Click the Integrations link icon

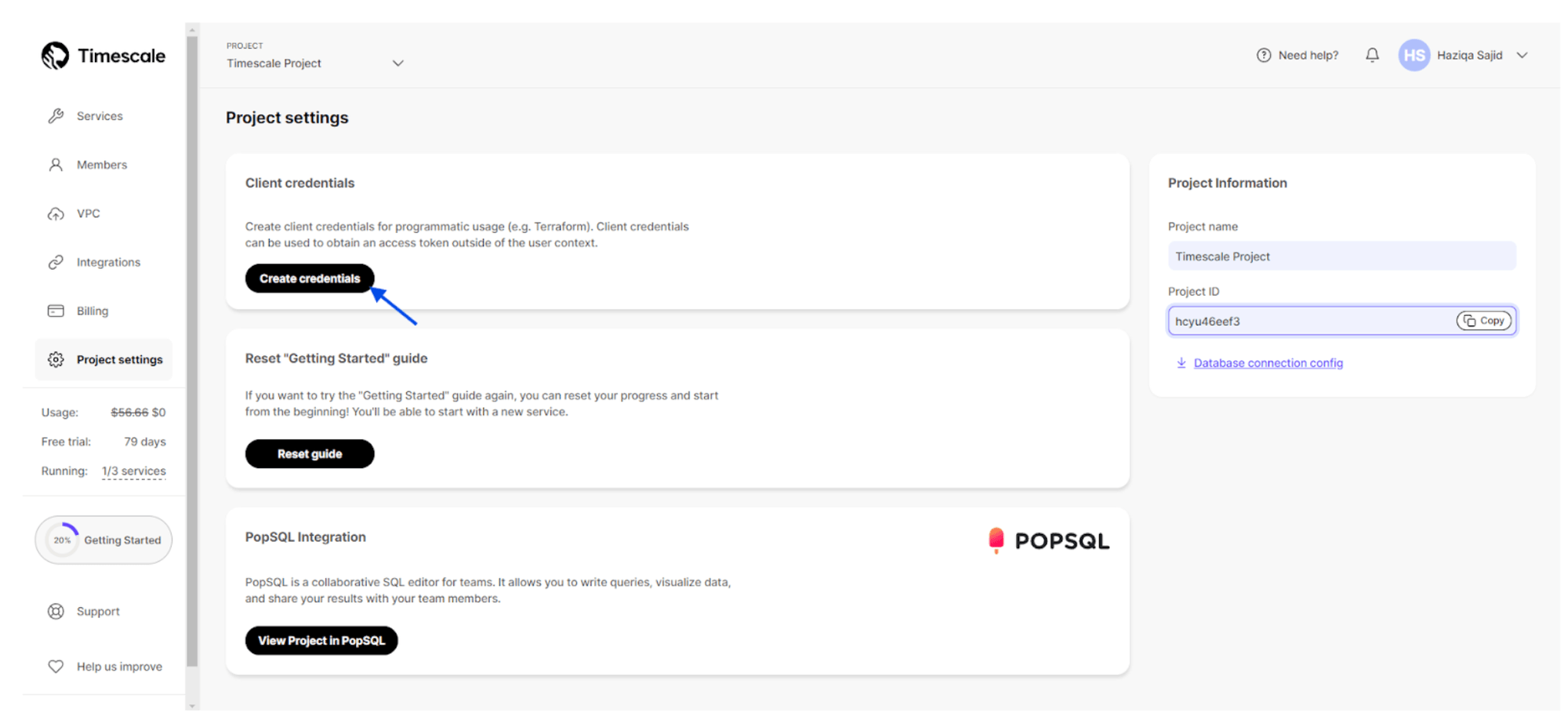pos(56,262)
